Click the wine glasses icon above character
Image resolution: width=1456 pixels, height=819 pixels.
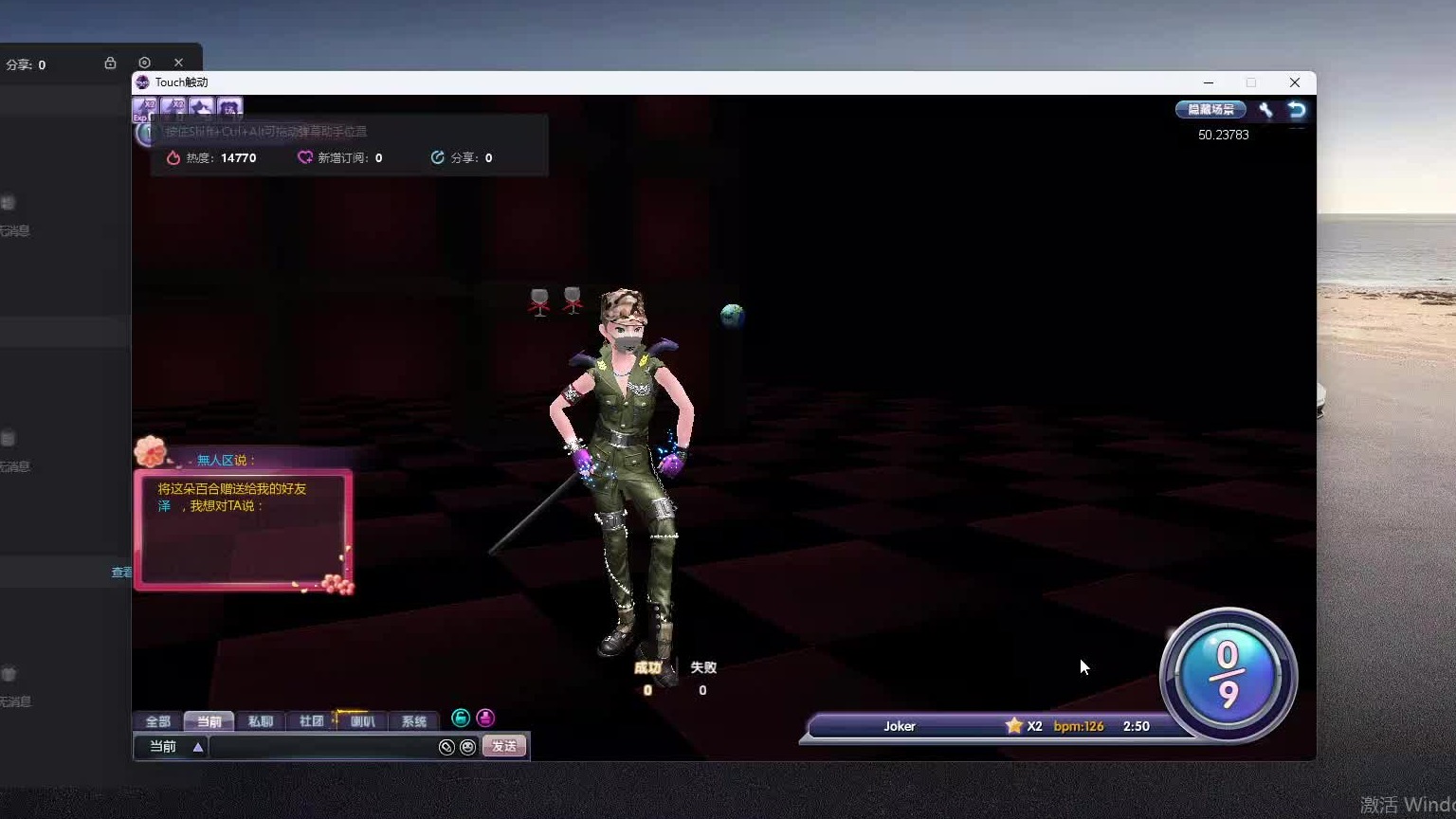click(555, 301)
